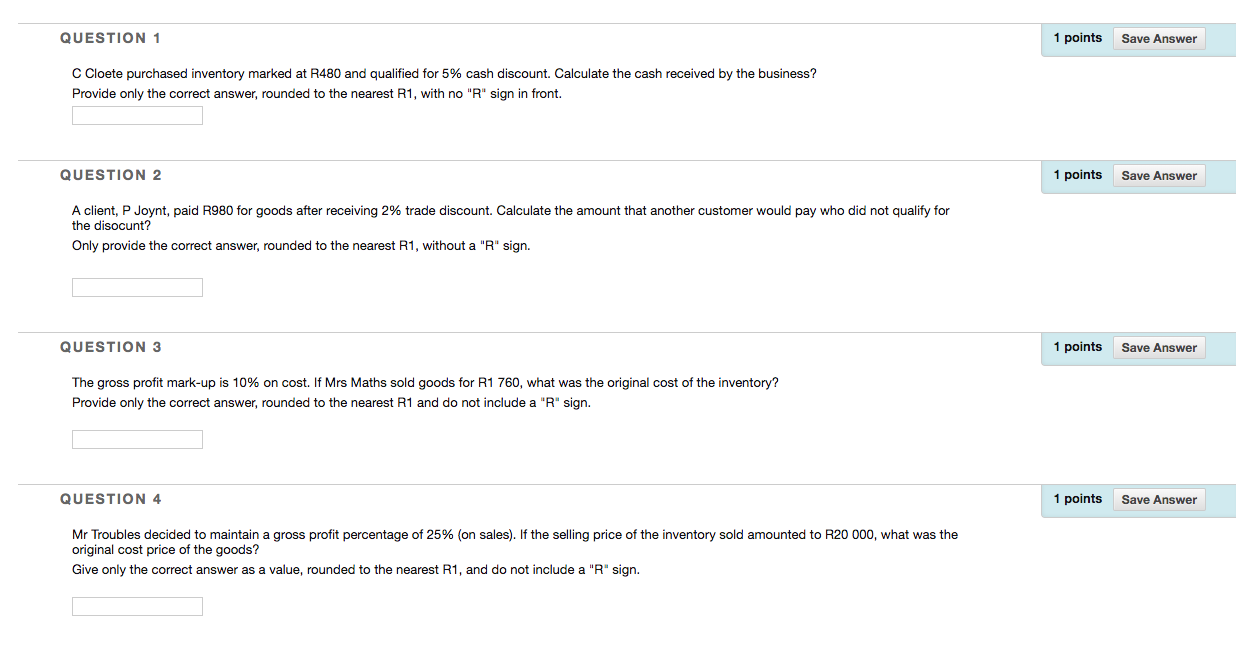Click the 1 points label beside Question 1

point(1077,37)
